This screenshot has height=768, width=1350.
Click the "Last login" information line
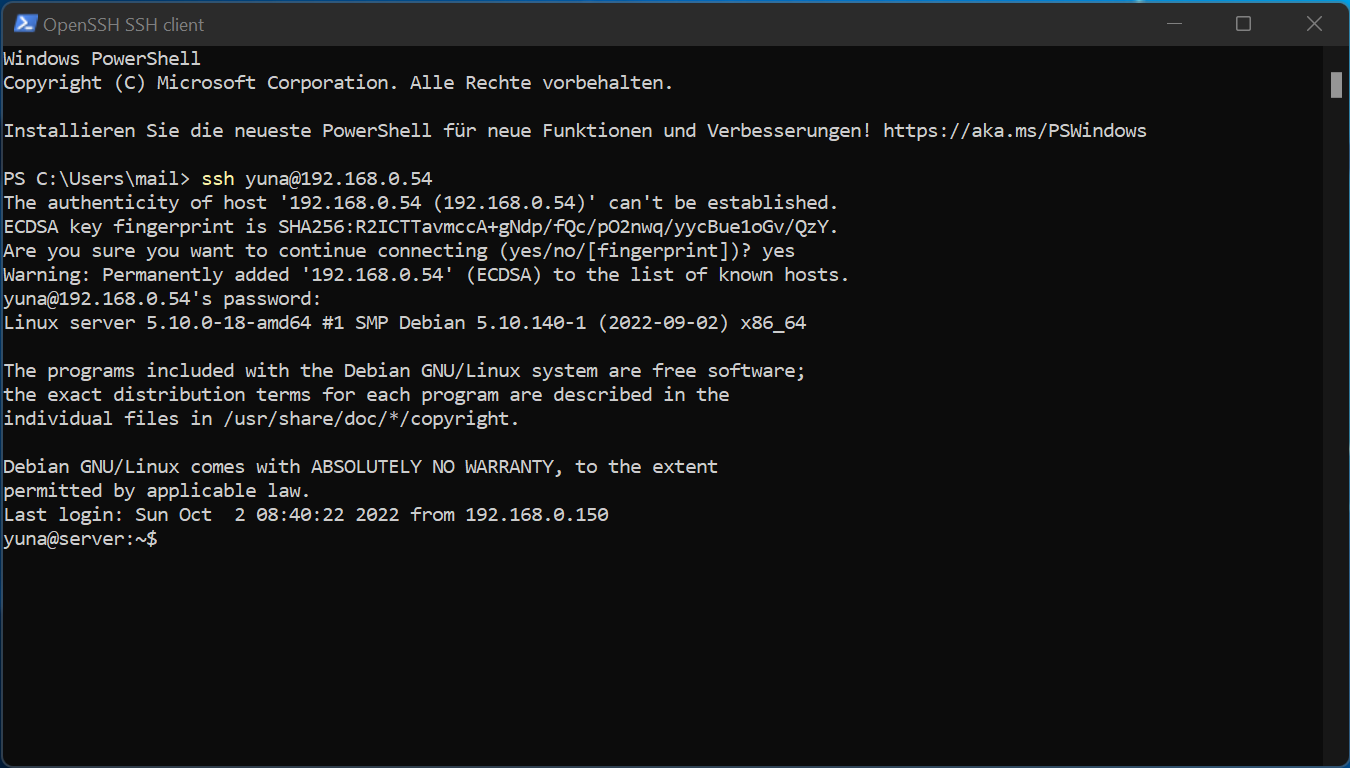click(306, 515)
